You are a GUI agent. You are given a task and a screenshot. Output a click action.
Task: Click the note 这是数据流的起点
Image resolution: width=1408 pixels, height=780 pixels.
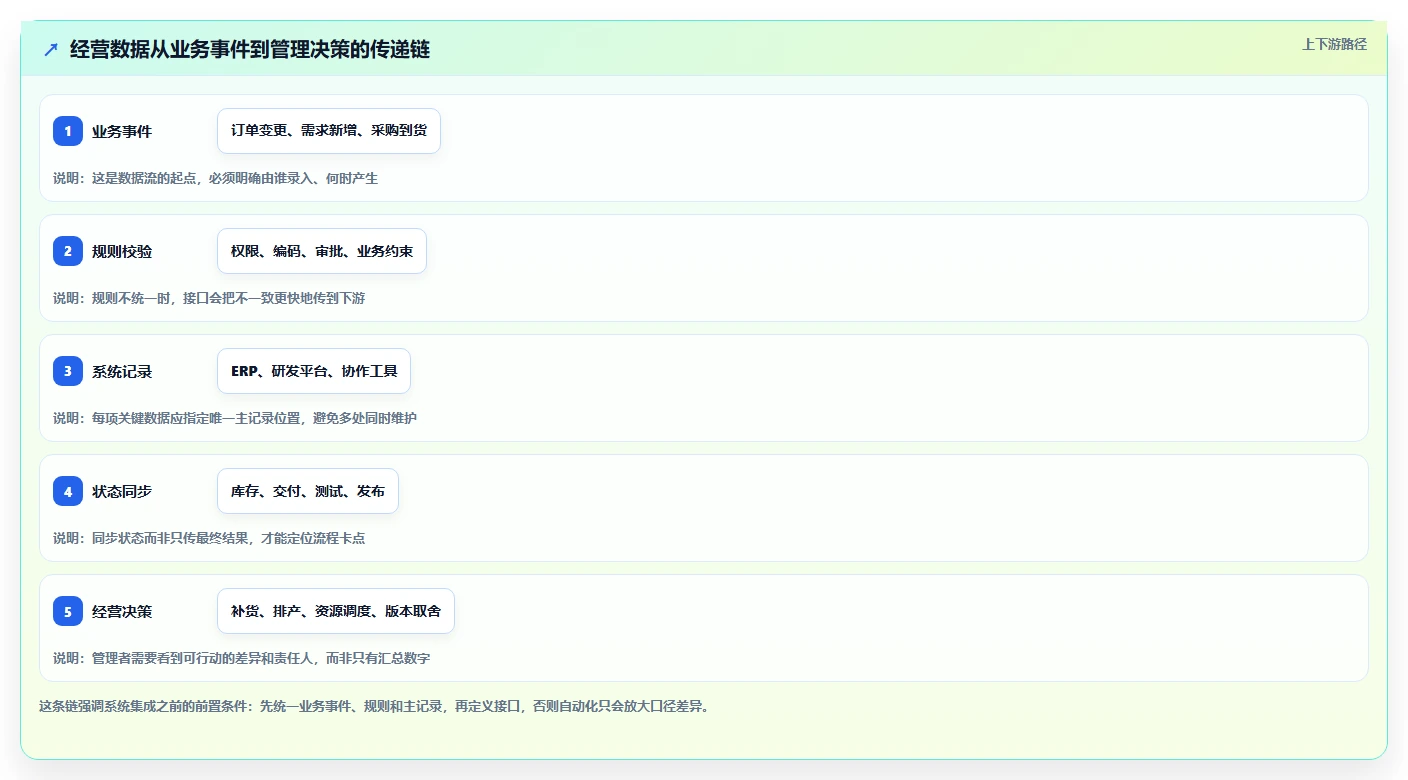(x=215, y=178)
